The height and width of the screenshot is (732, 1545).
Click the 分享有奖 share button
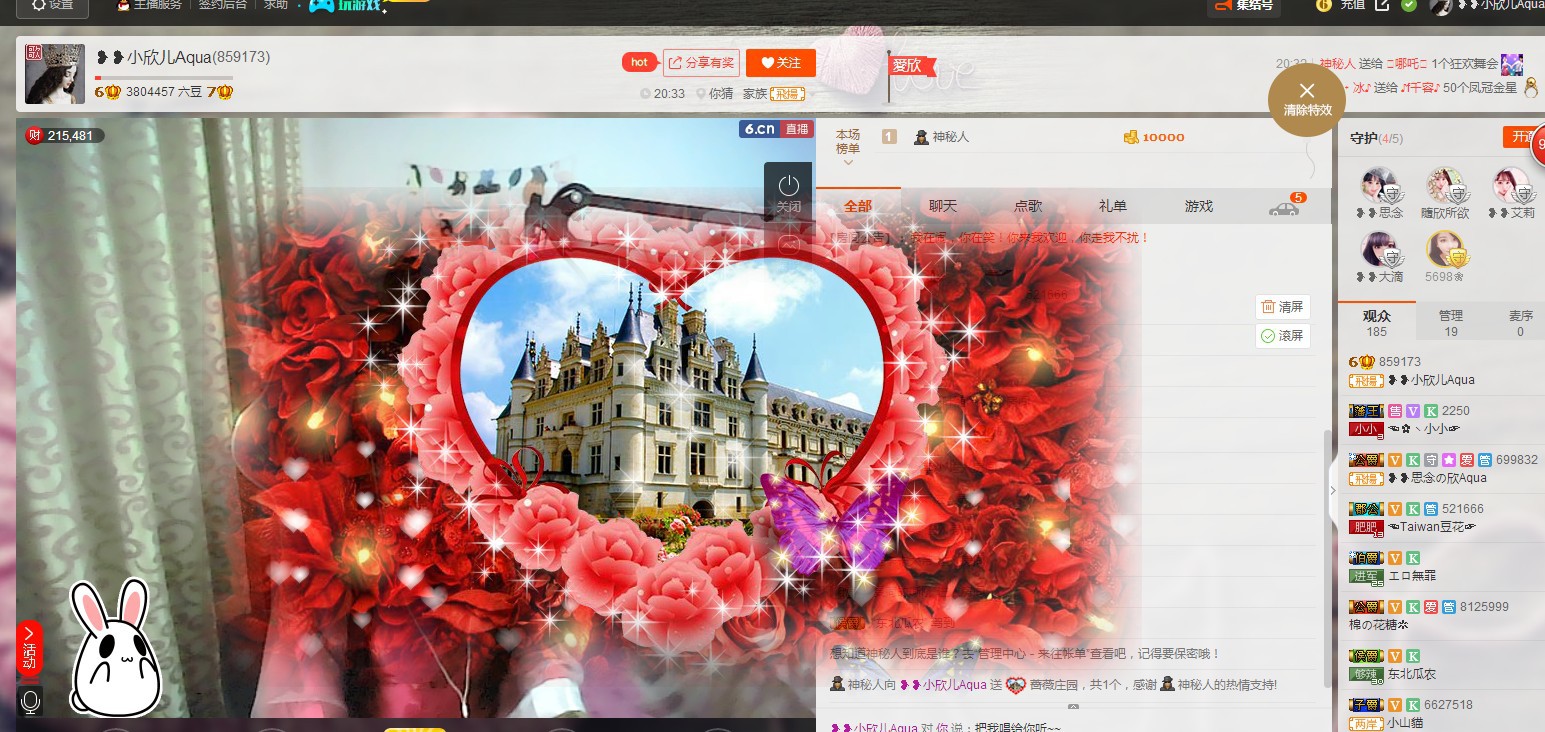coord(701,63)
